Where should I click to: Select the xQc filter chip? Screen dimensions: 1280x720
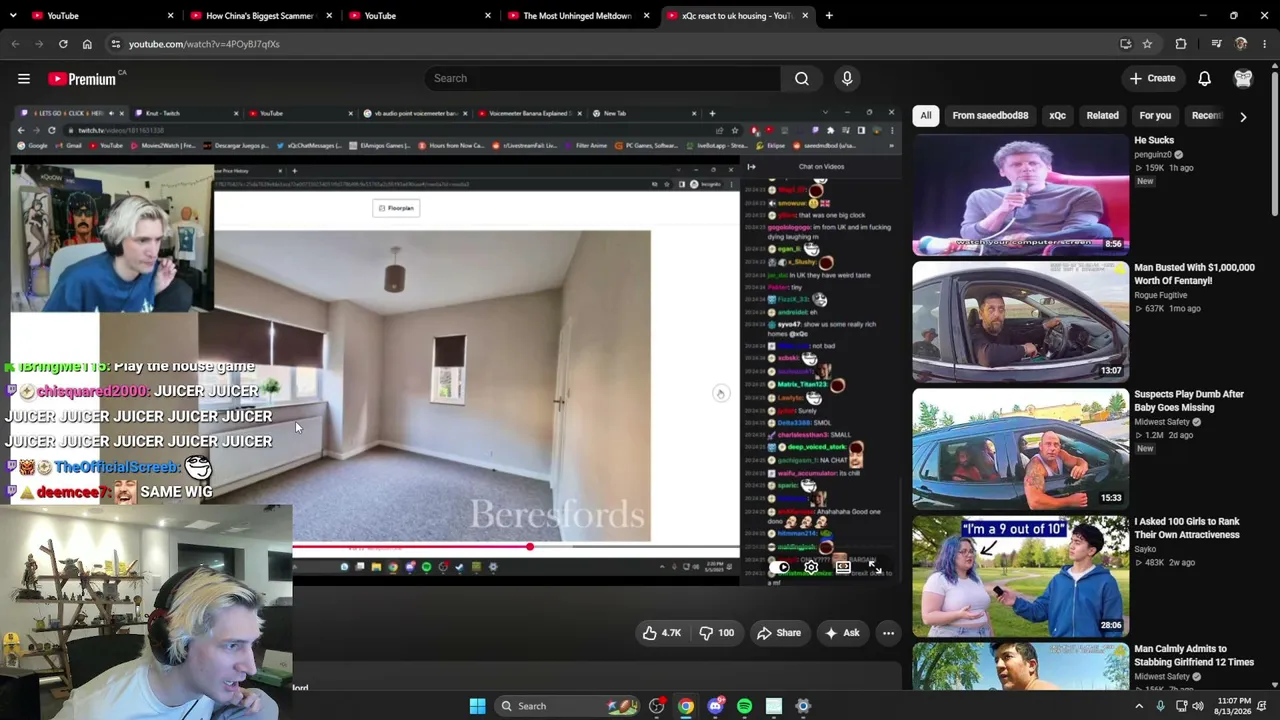[x=1057, y=115]
